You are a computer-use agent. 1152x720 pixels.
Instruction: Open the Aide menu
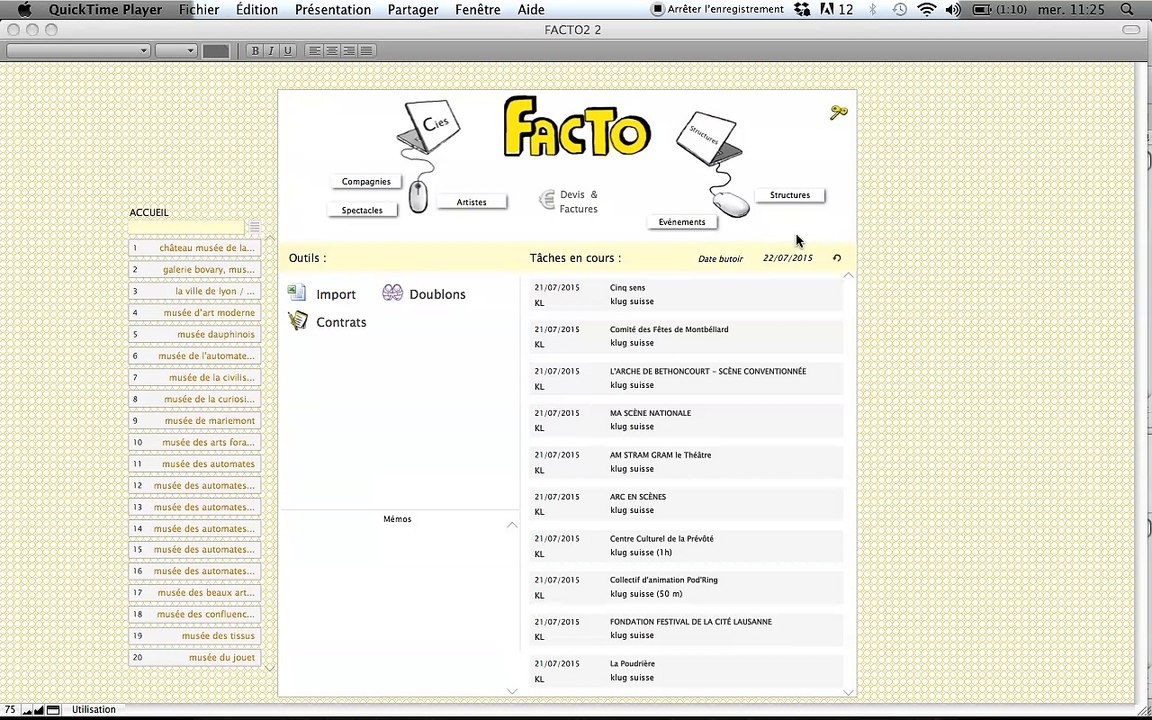click(x=530, y=10)
